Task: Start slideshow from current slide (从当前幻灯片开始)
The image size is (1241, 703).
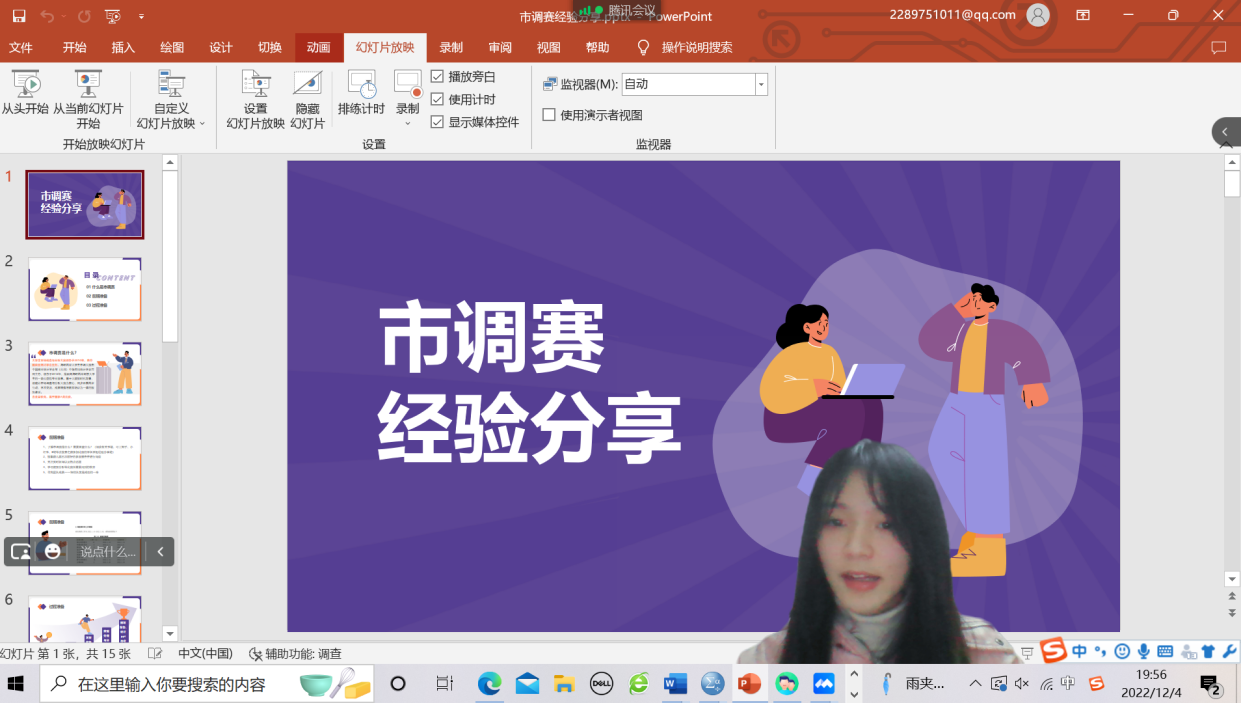Action: click(88, 86)
